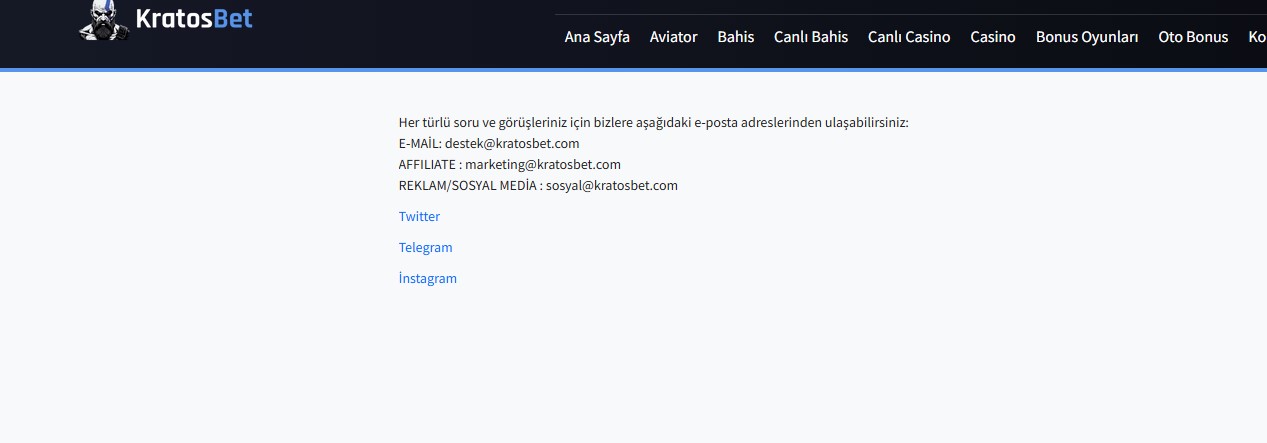Screen dimensions: 1267x443
Task: Click the E-MAİL label text
Action: [x=418, y=143]
